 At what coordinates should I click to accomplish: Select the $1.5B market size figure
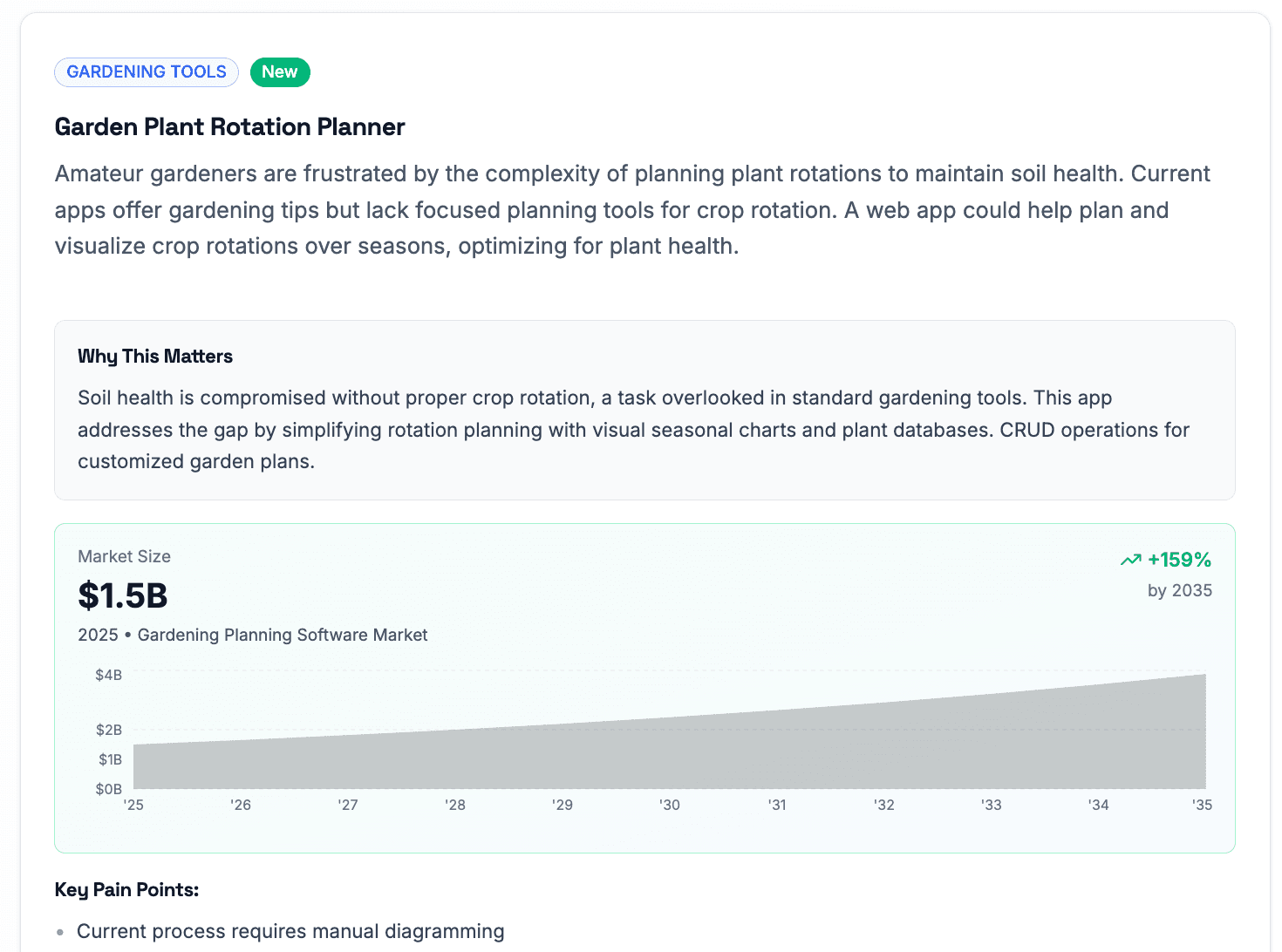122,595
